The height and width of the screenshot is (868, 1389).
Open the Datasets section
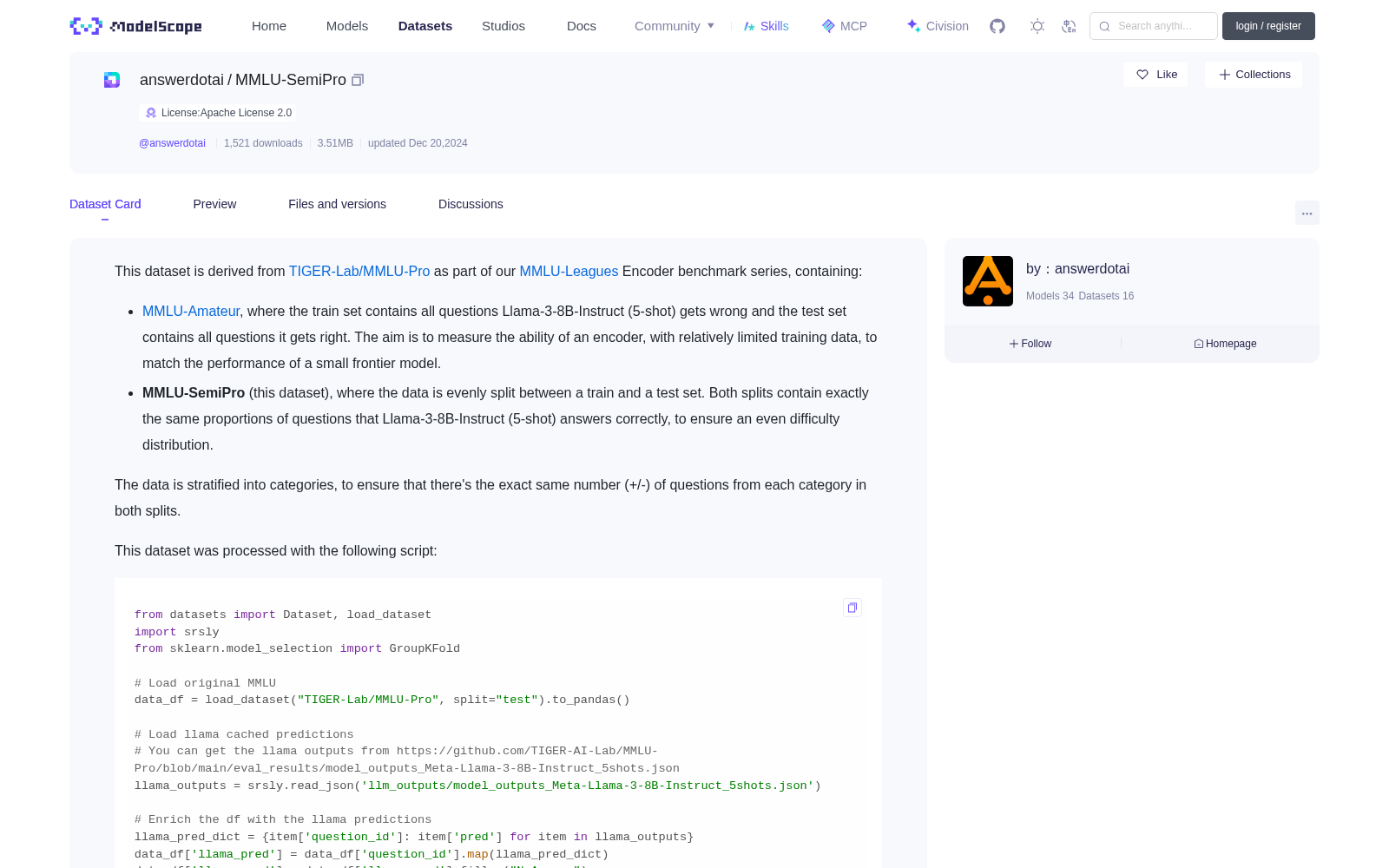425,26
